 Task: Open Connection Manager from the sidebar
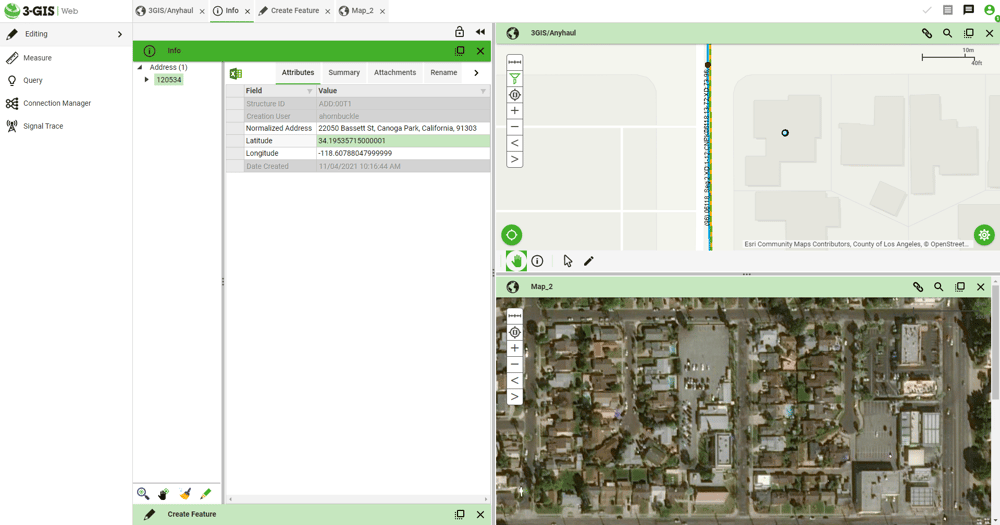pyautogui.click(x=57, y=103)
